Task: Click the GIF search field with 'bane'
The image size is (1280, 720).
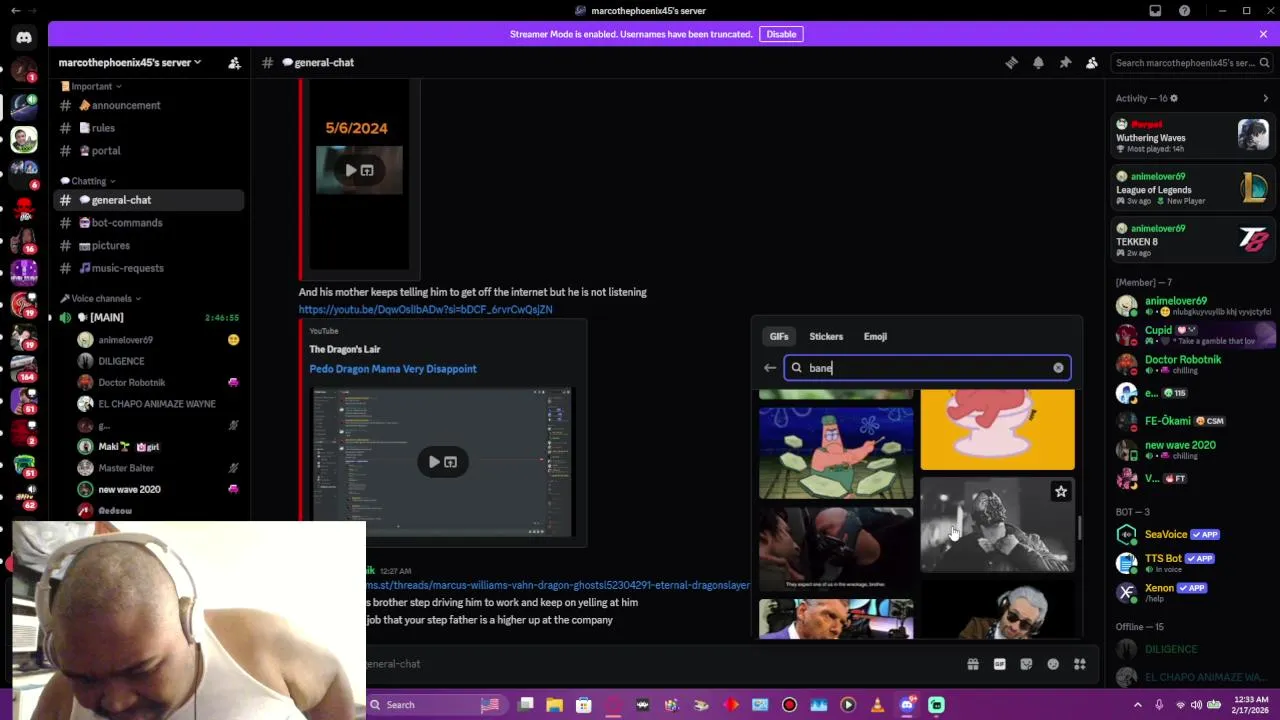Action: click(x=927, y=368)
